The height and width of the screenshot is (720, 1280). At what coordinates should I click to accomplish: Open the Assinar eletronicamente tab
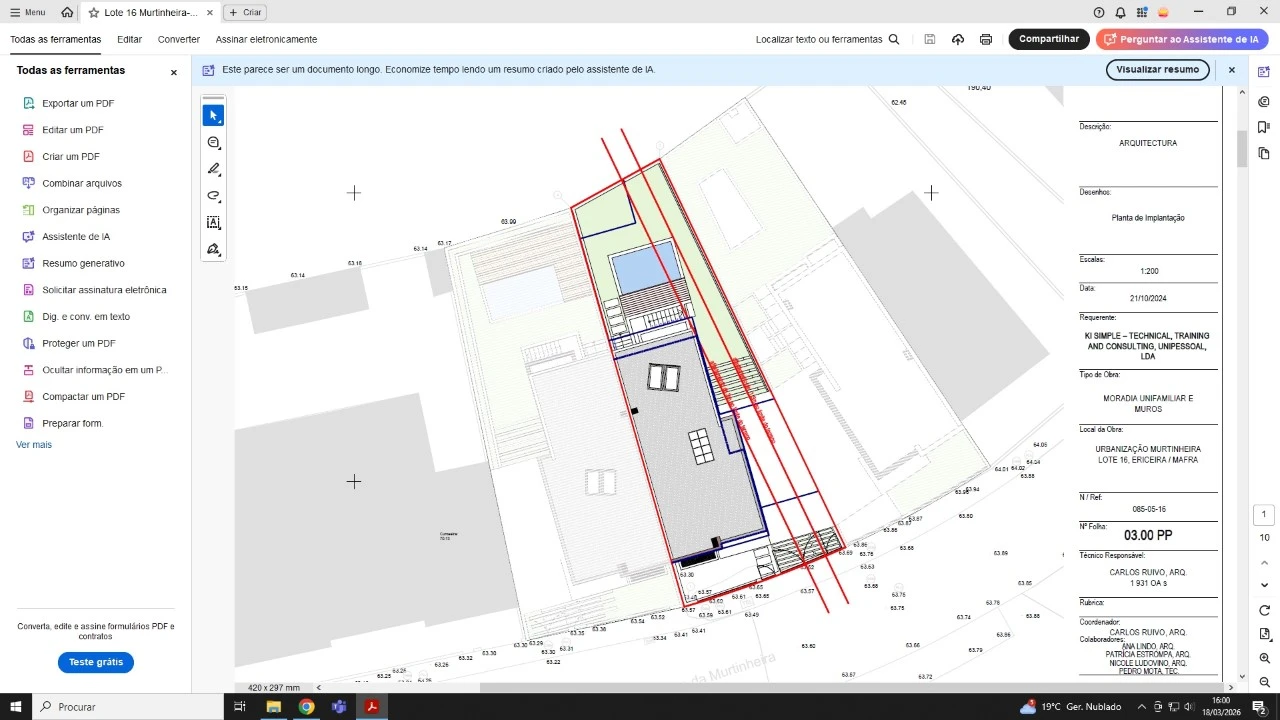266,39
